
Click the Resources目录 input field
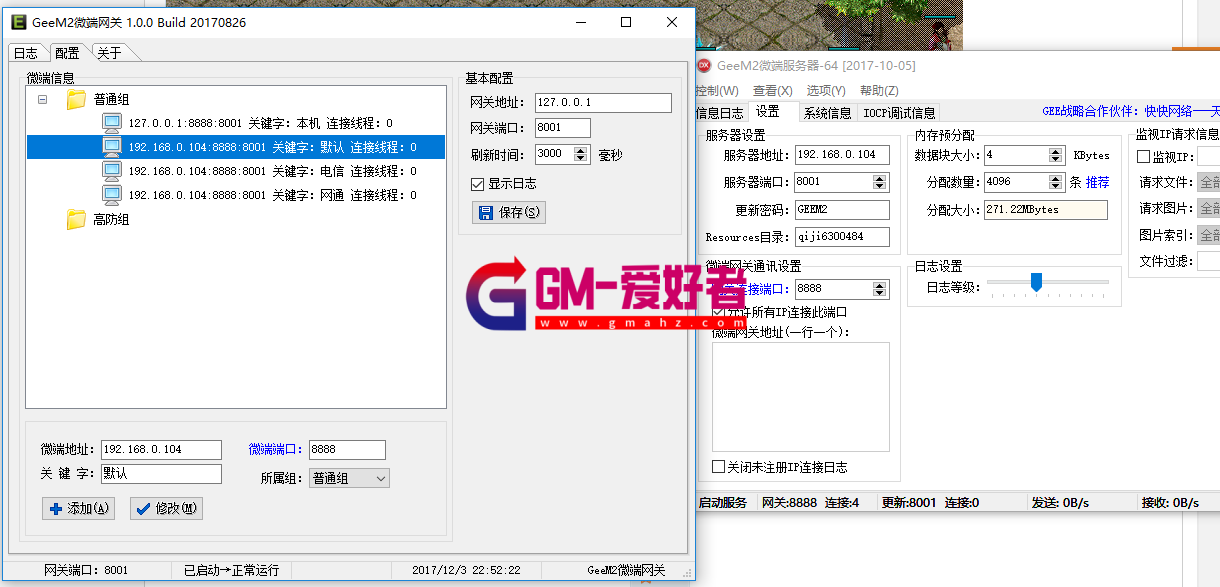(x=842, y=237)
